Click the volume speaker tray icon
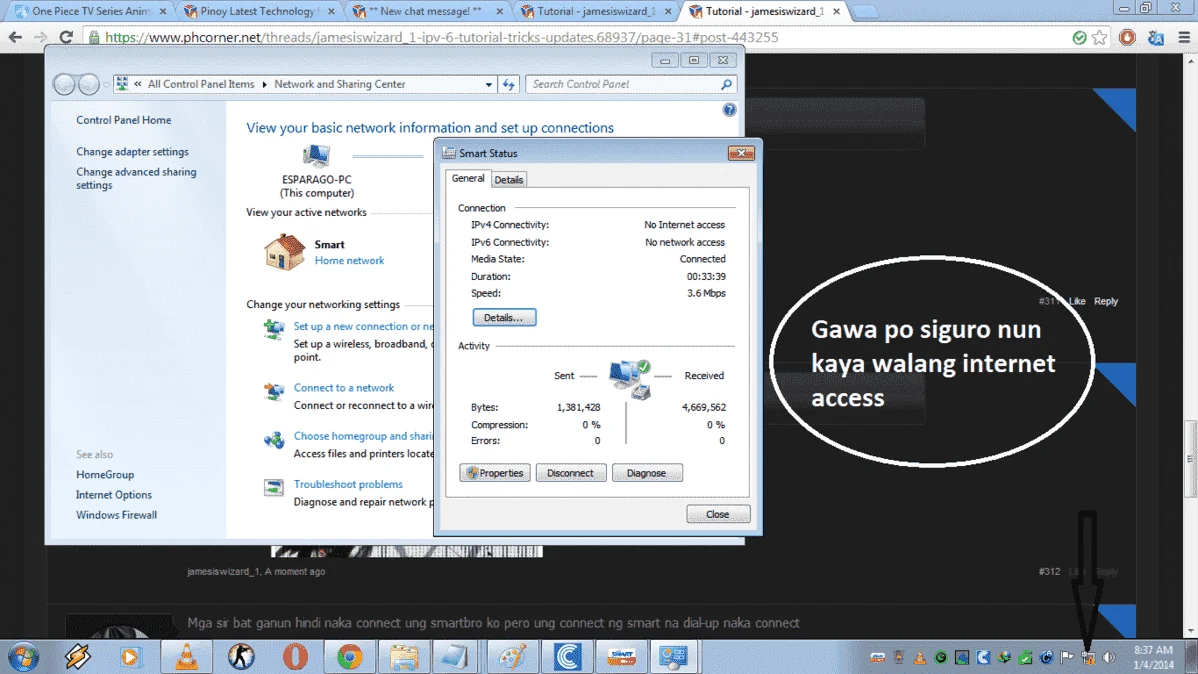This screenshot has width=1198, height=674. coord(1109,657)
